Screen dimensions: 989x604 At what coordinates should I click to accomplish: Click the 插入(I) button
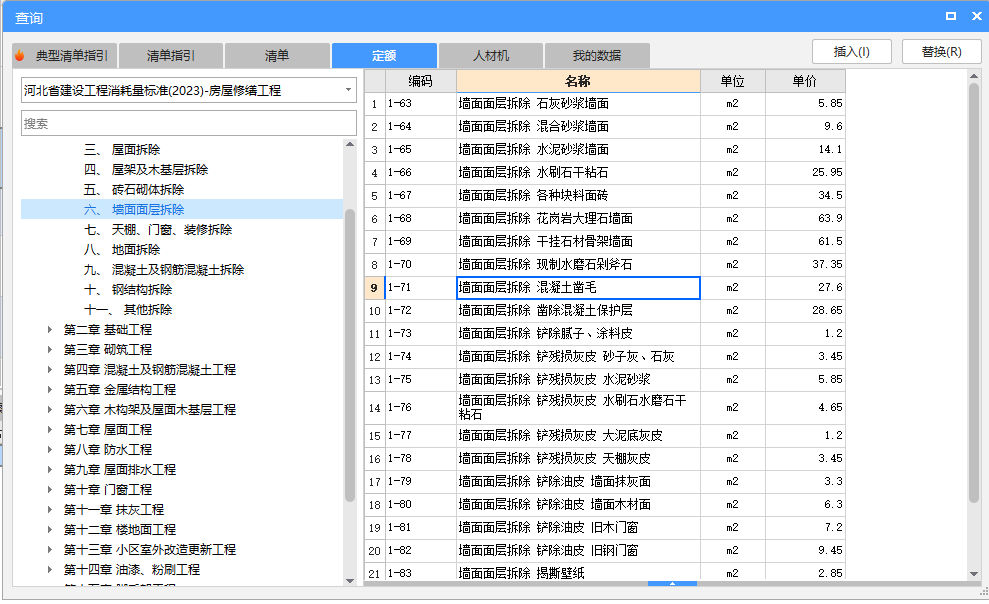(x=851, y=52)
